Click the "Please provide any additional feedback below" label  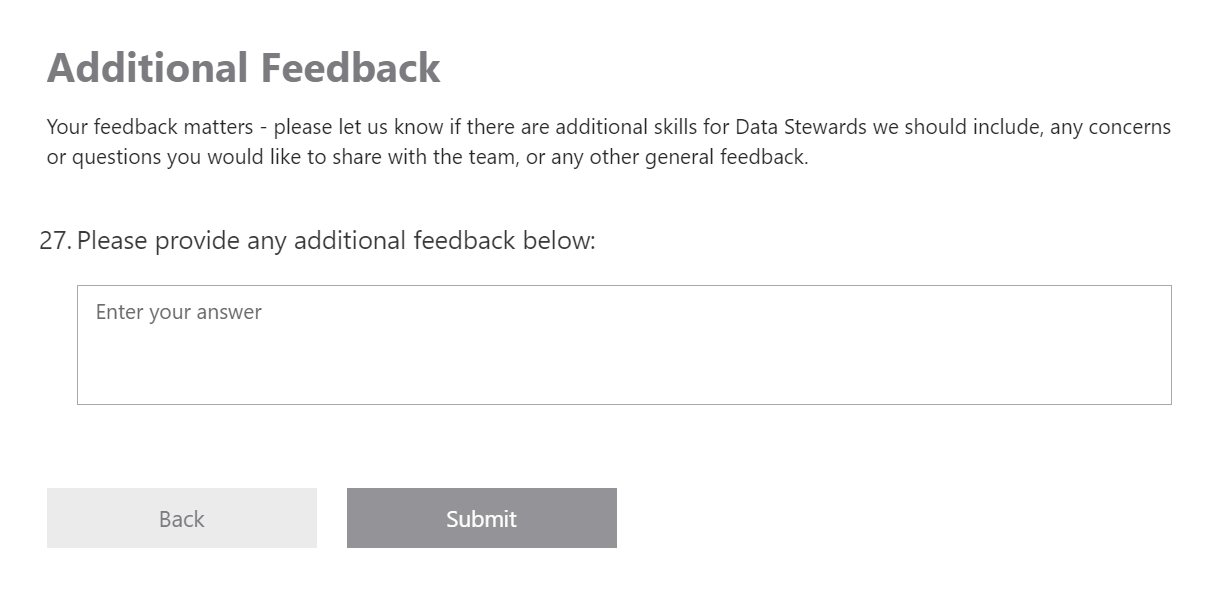click(335, 241)
